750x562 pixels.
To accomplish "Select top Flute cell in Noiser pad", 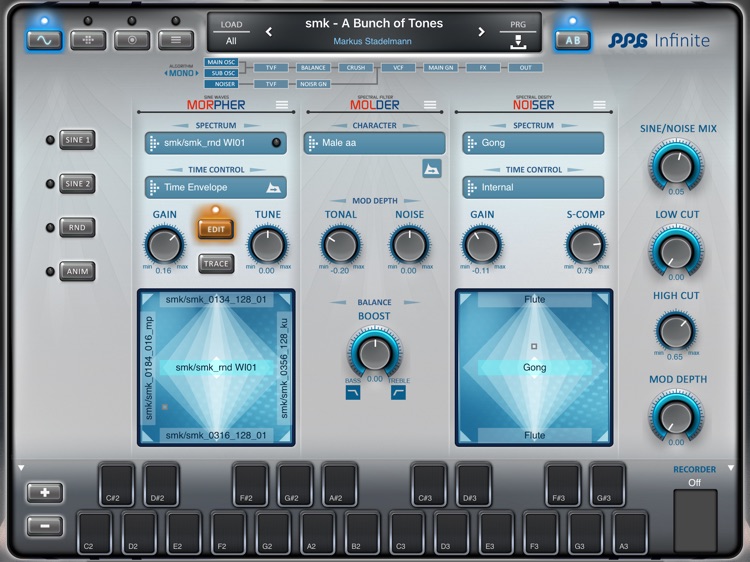I will coord(534,300).
